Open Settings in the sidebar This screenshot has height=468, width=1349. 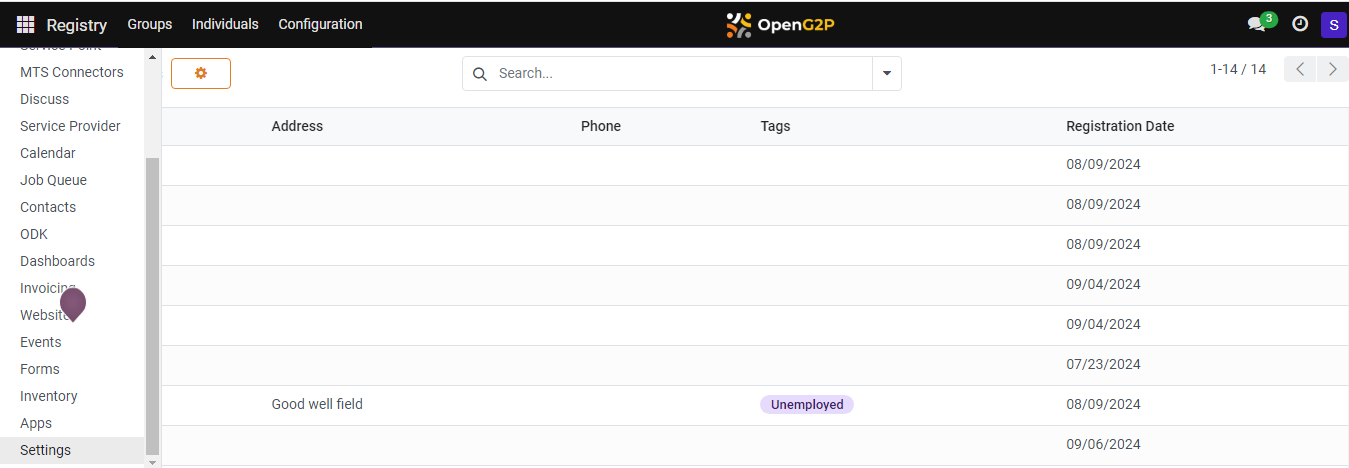pyautogui.click(x=46, y=450)
